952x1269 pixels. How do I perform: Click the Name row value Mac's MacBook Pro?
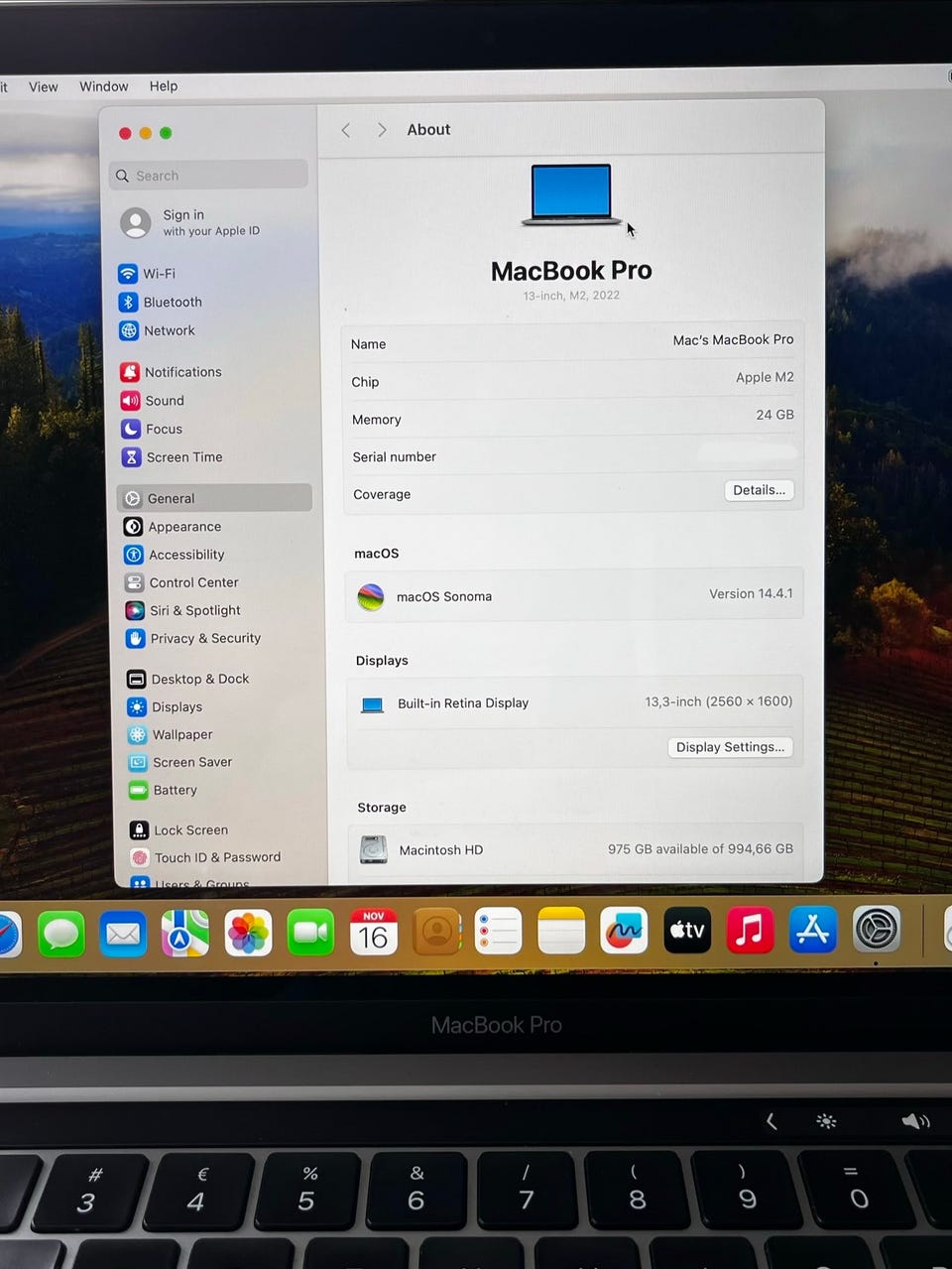click(x=733, y=340)
